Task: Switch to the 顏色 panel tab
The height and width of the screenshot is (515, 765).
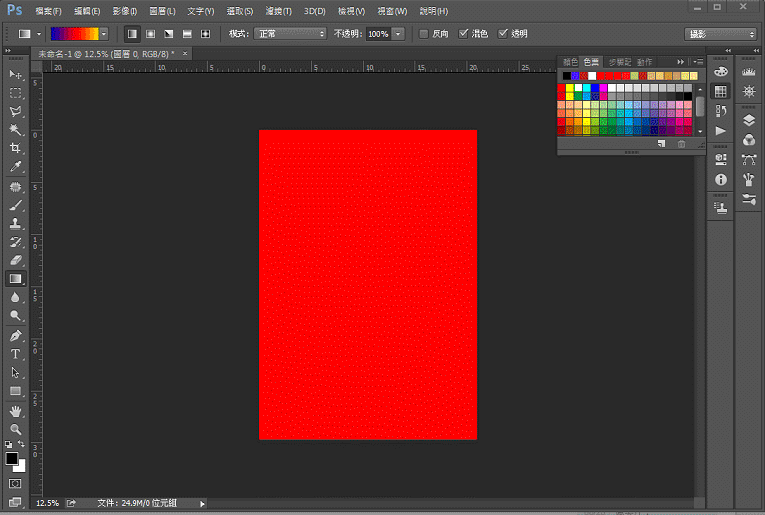Action: (x=570, y=62)
